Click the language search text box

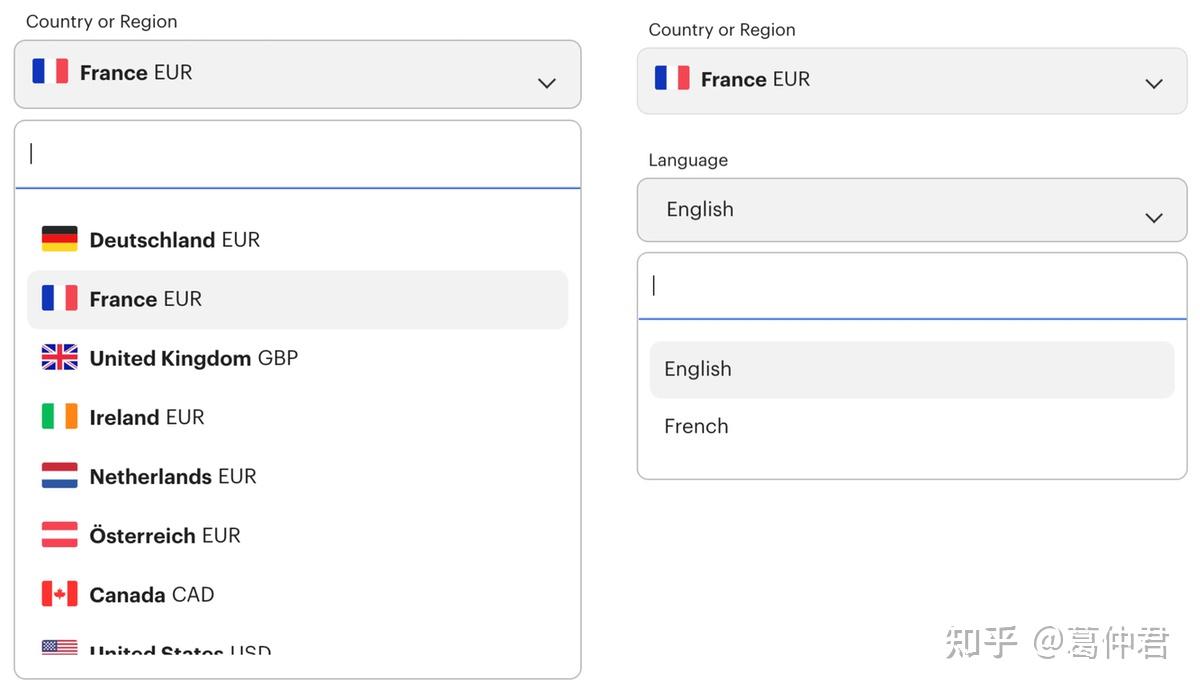point(911,286)
